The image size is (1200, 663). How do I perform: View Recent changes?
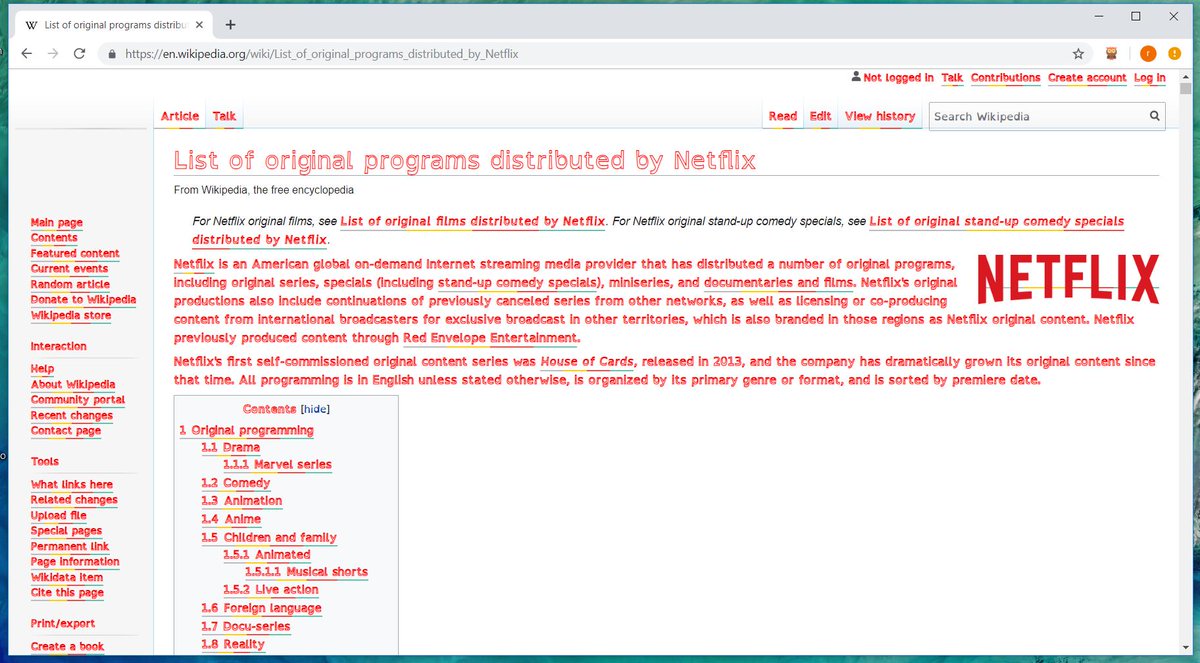[x=72, y=416]
